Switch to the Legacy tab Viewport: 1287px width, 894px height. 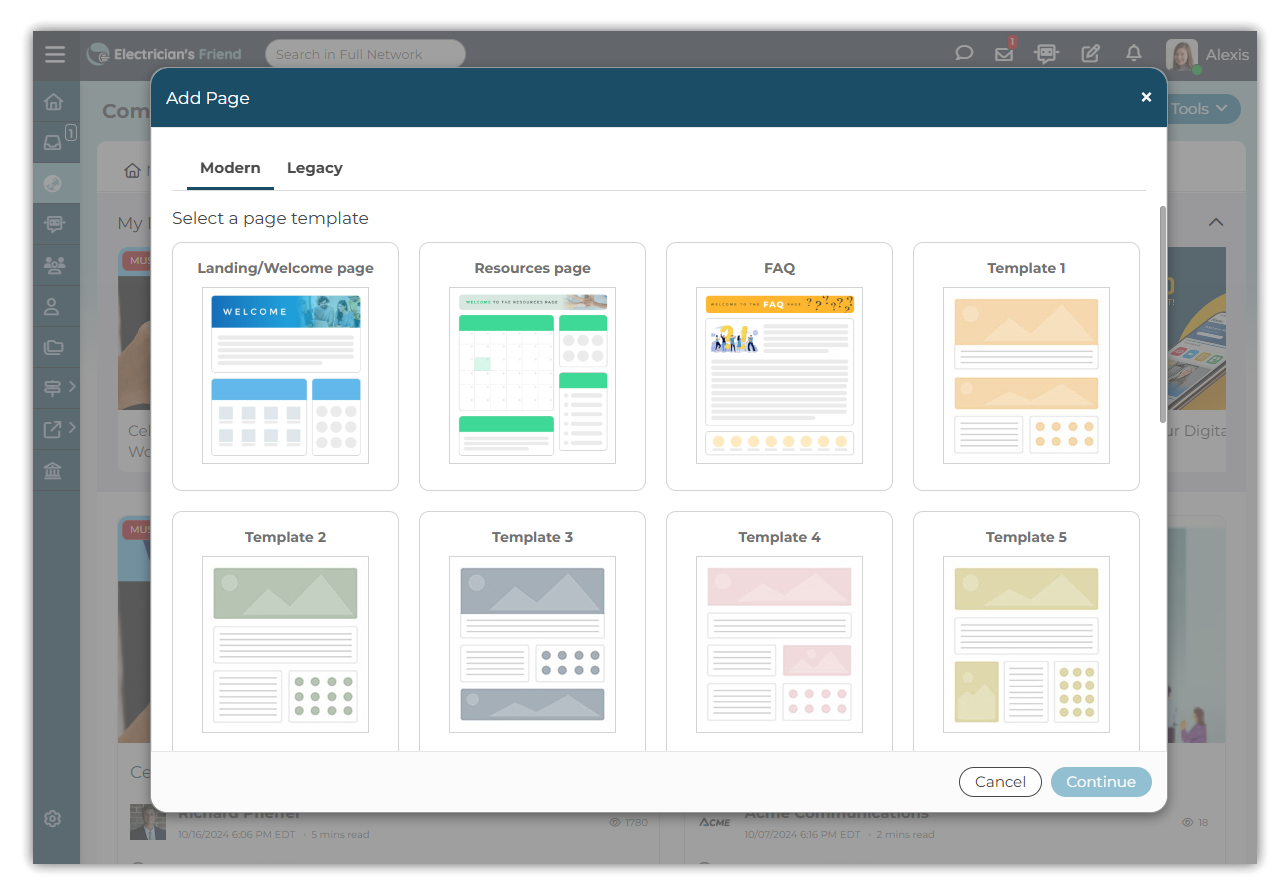point(314,168)
